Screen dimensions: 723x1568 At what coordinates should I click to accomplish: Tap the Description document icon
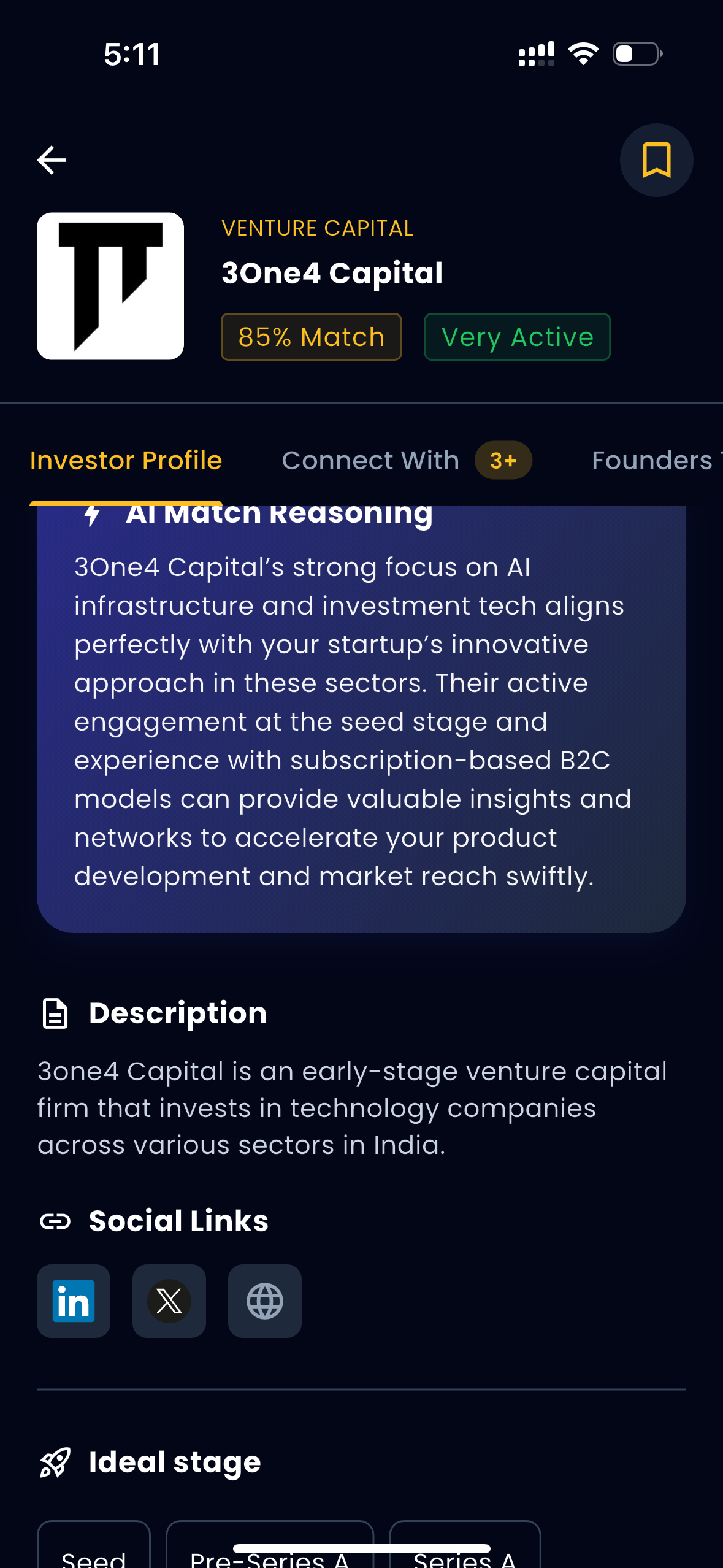coord(55,1013)
